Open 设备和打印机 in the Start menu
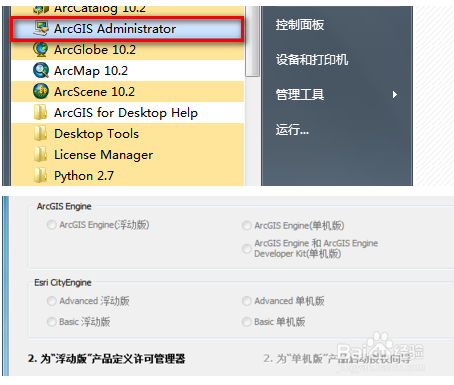454x385 pixels. 312,60
